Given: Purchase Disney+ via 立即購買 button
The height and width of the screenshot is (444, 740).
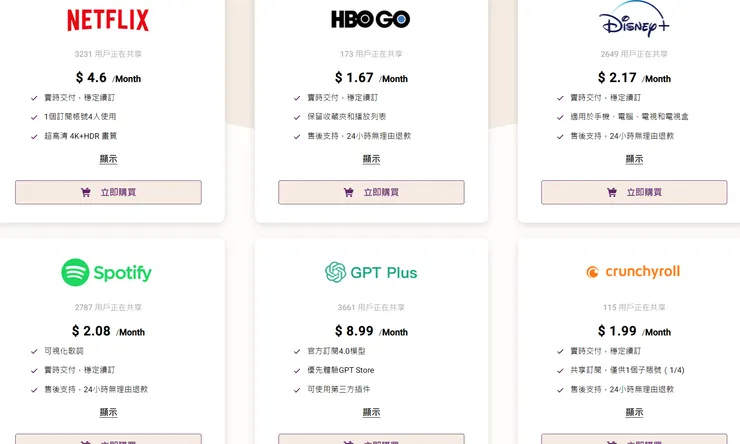Looking at the screenshot, I should (x=634, y=192).
